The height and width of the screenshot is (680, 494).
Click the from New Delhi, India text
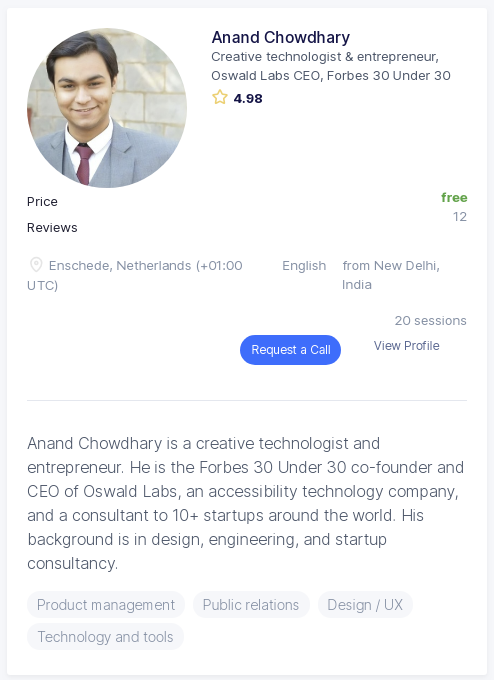click(x=391, y=275)
